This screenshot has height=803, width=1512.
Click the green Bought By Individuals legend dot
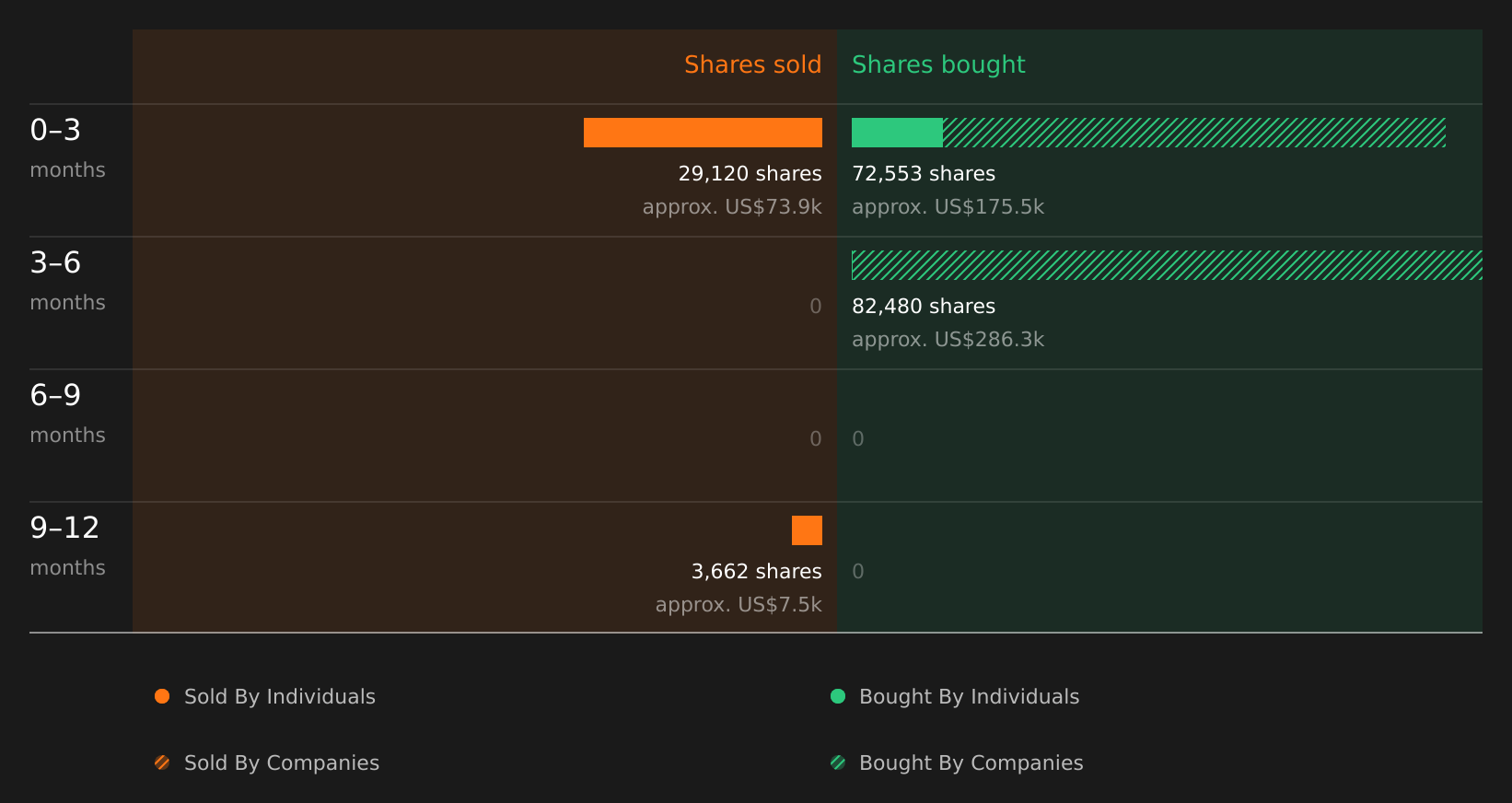[838, 696]
